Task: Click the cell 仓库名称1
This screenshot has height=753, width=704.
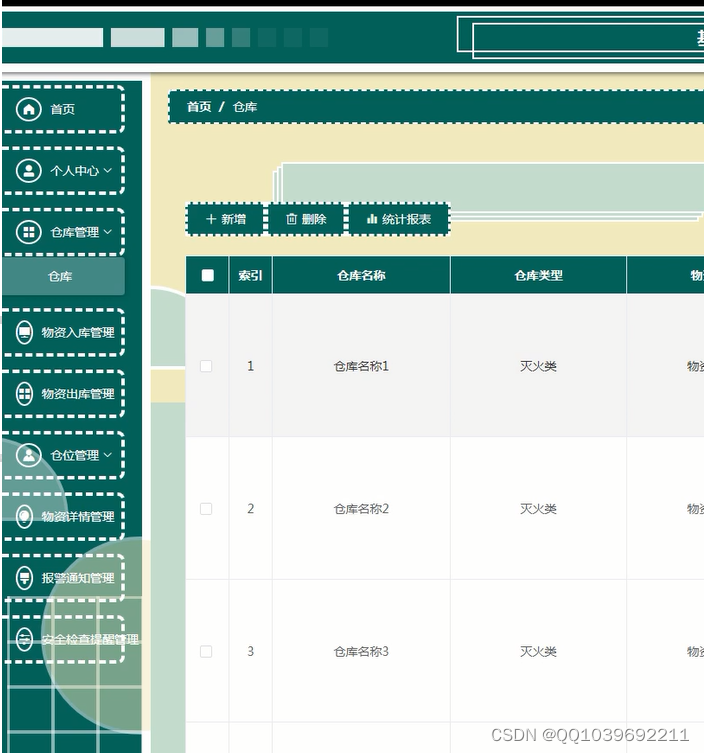Action: pyautogui.click(x=361, y=366)
